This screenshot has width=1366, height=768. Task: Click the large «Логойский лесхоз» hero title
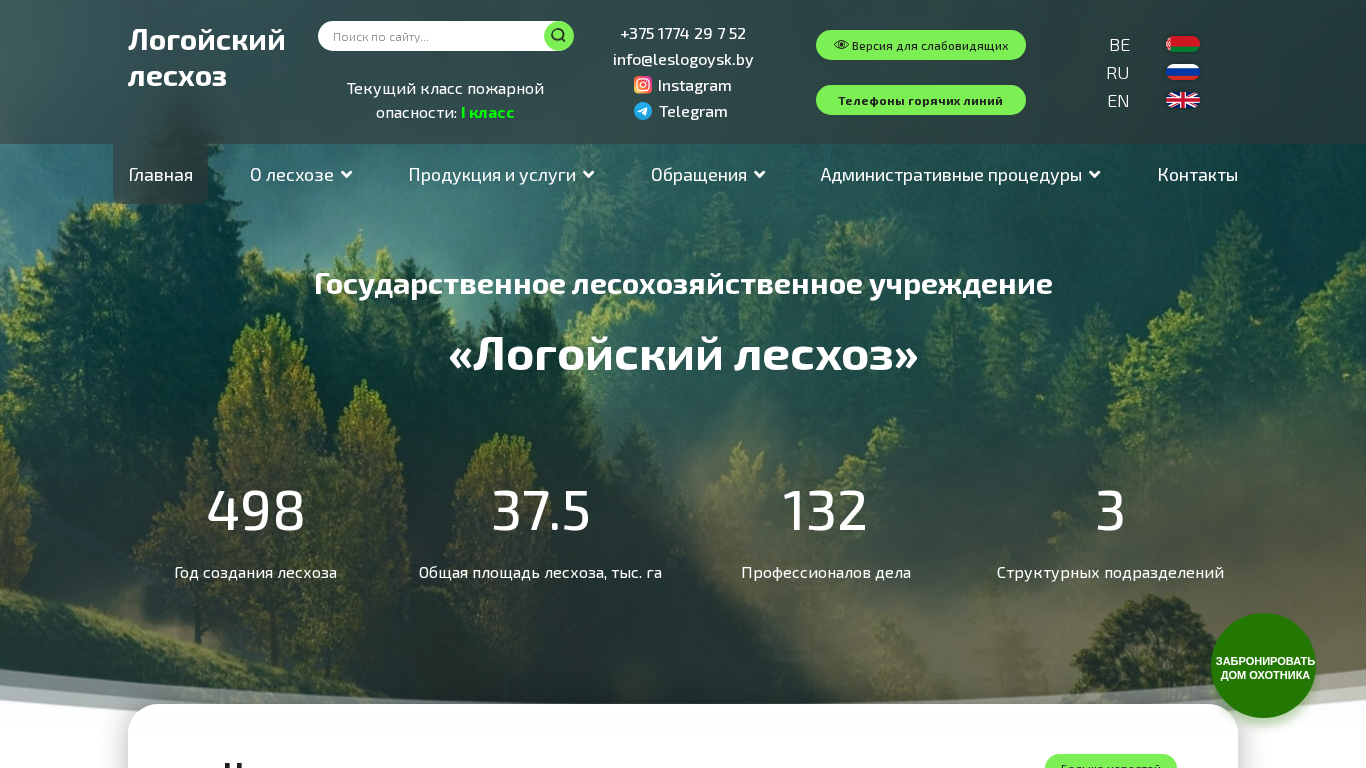(683, 354)
